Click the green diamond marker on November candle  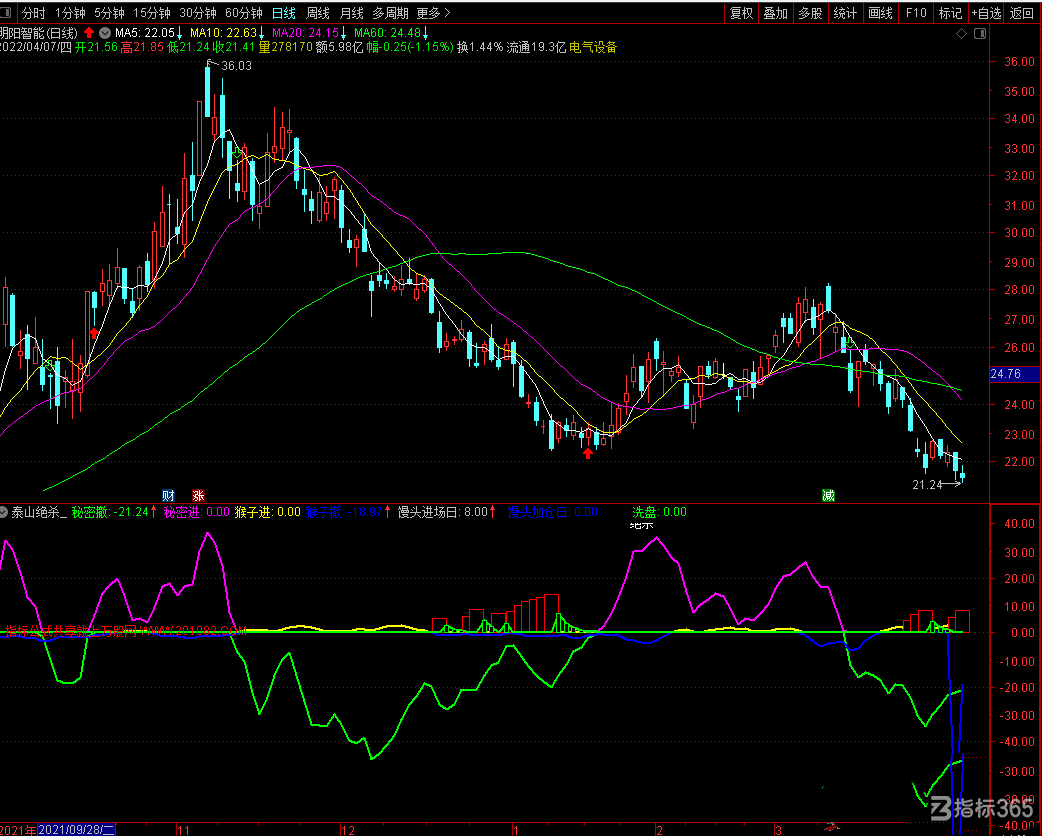[x=237, y=153]
